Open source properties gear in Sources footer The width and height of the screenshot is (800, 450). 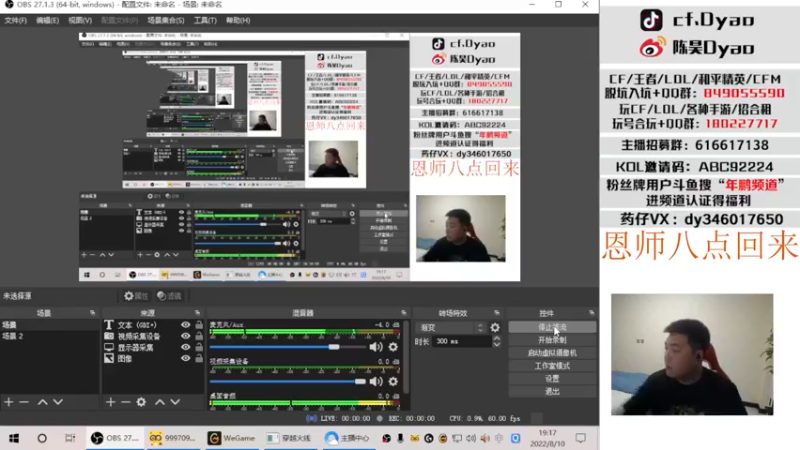pos(141,402)
